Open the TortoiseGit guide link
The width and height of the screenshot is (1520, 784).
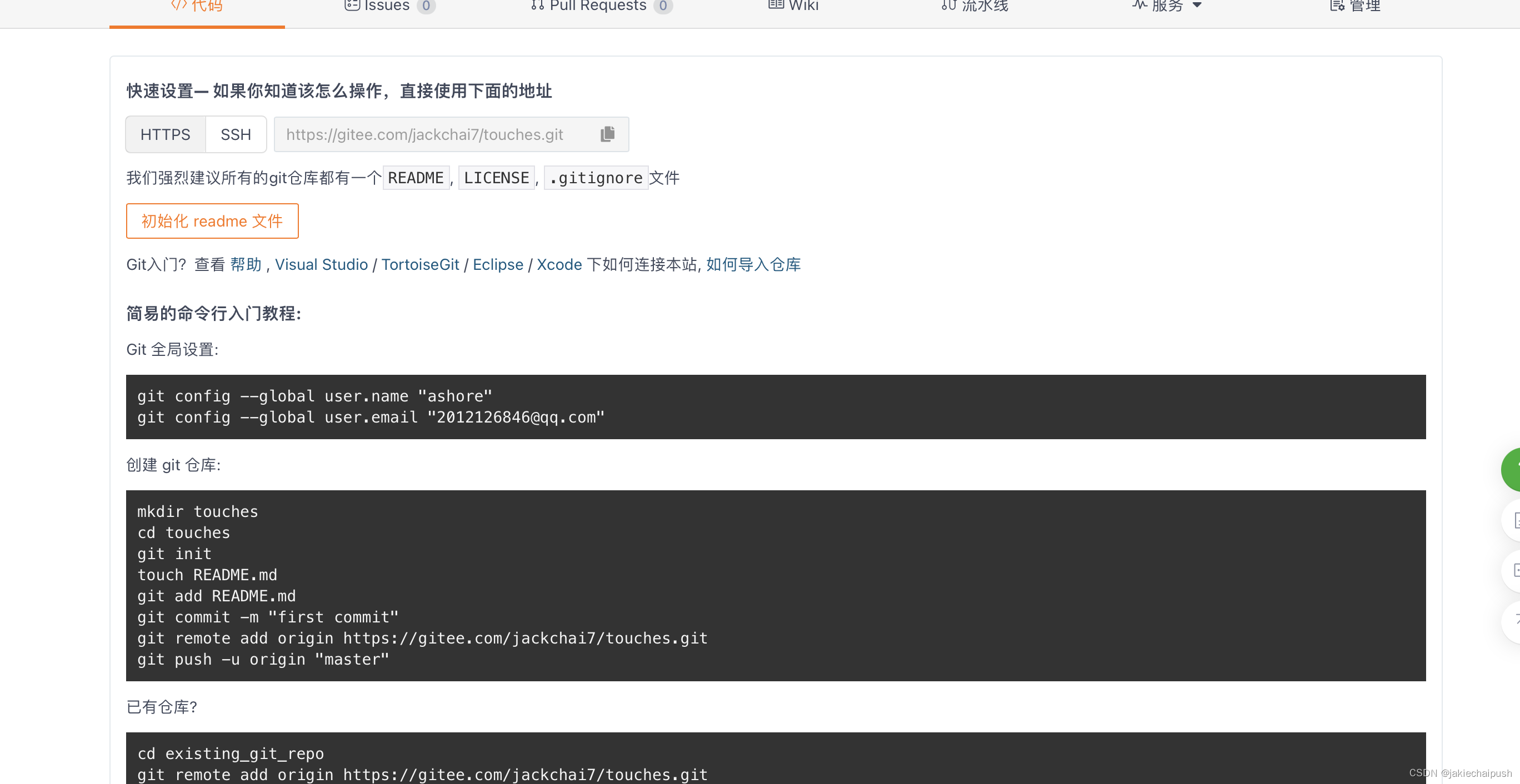coord(420,264)
